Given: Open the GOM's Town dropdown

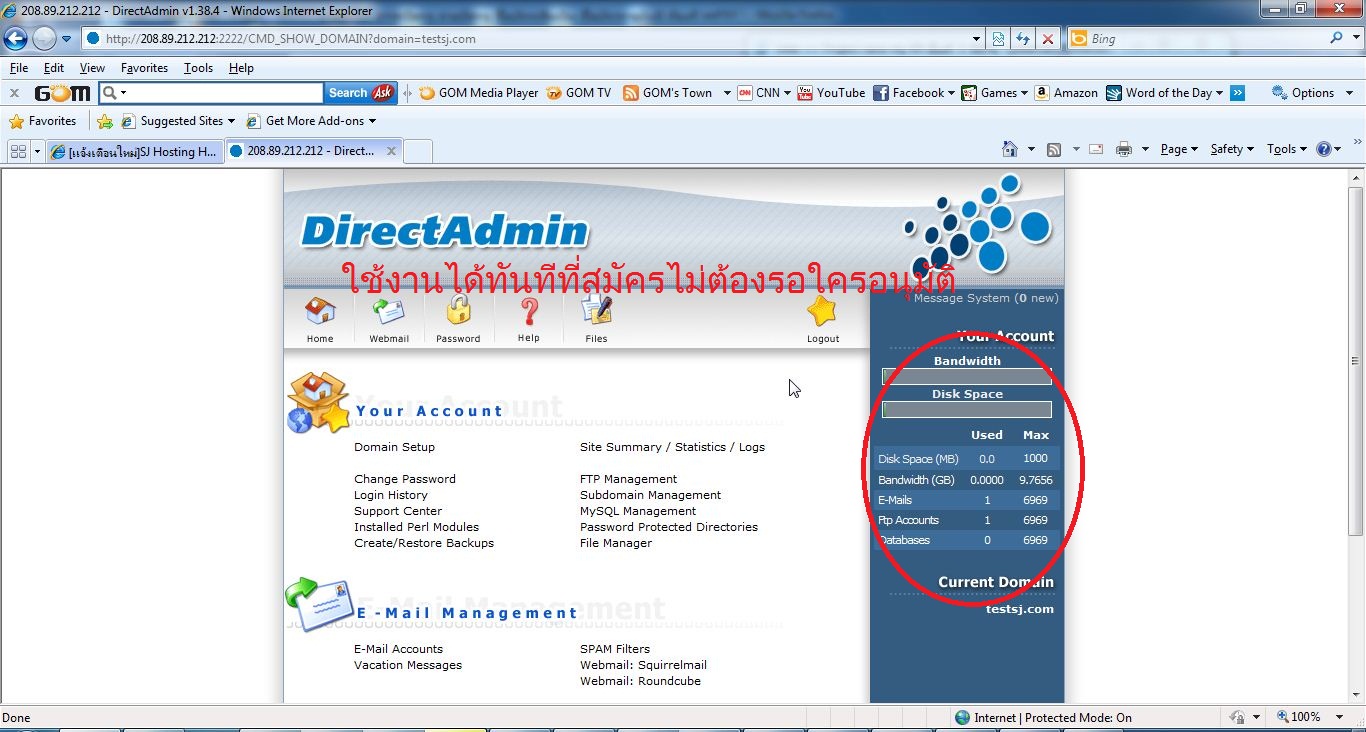Looking at the screenshot, I should pyautogui.click(x=727, y=93).
